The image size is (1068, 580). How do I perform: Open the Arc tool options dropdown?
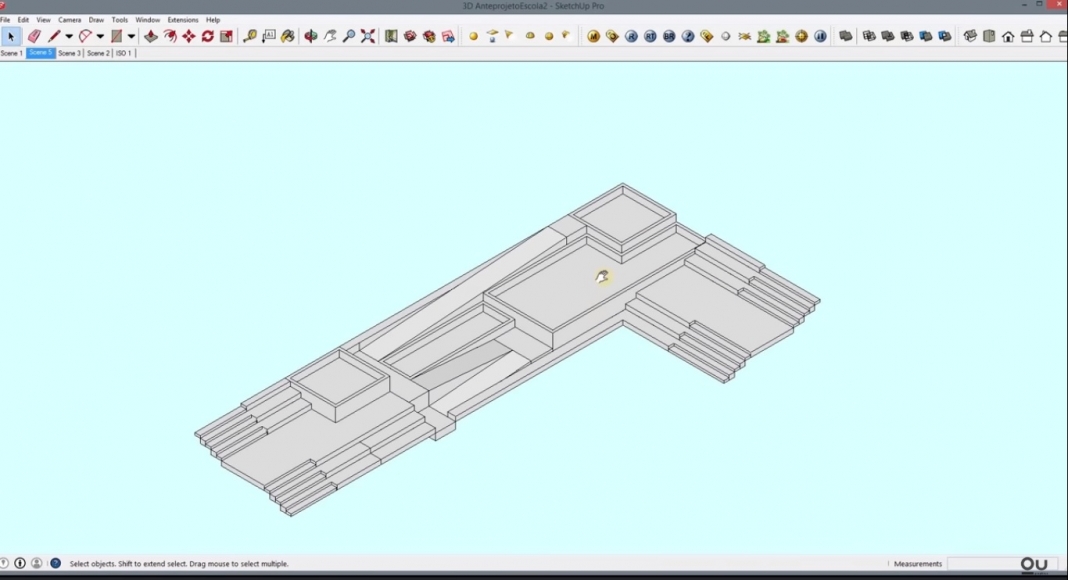click(x=99, y=36)
